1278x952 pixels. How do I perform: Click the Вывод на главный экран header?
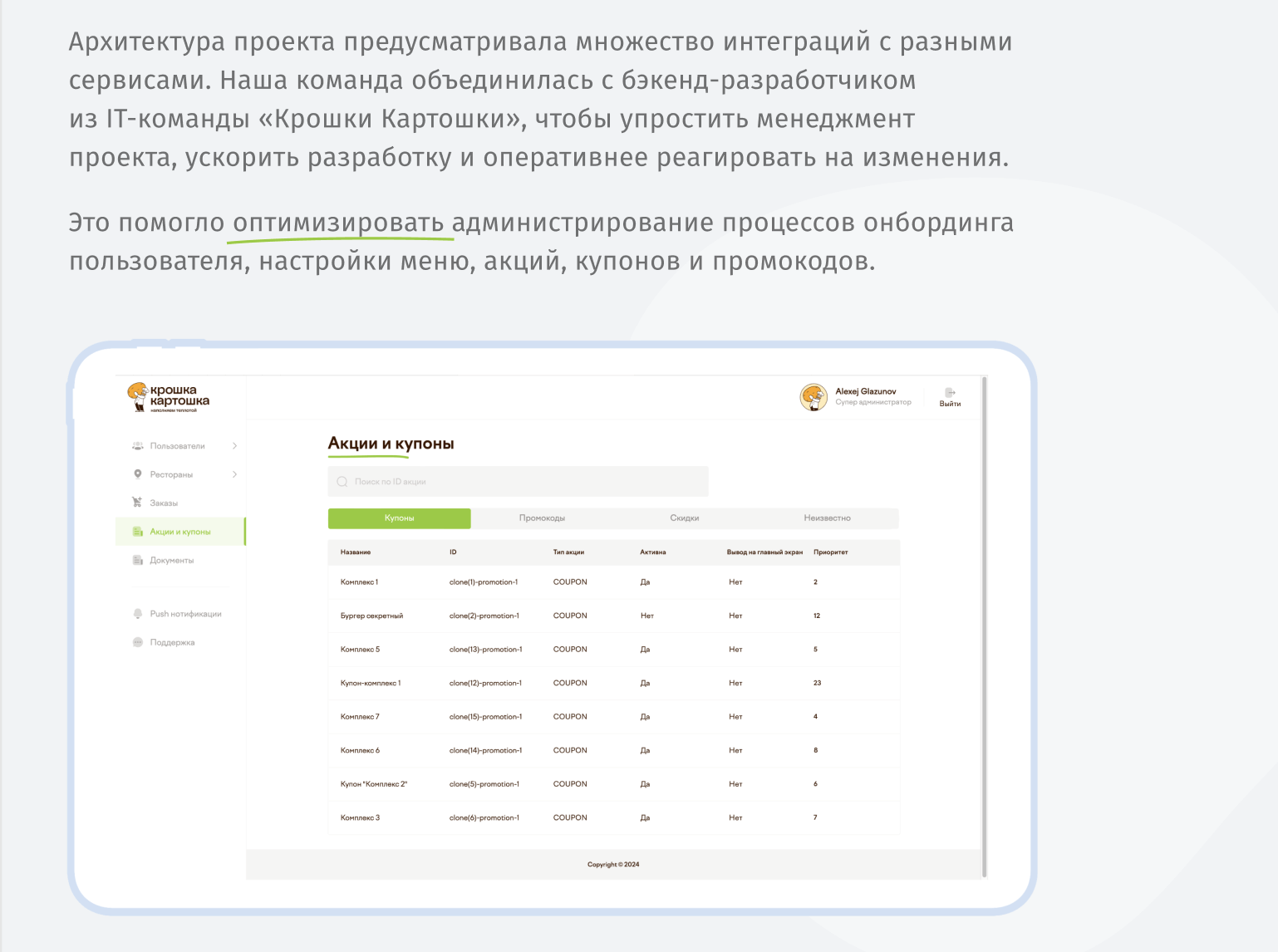764,552
